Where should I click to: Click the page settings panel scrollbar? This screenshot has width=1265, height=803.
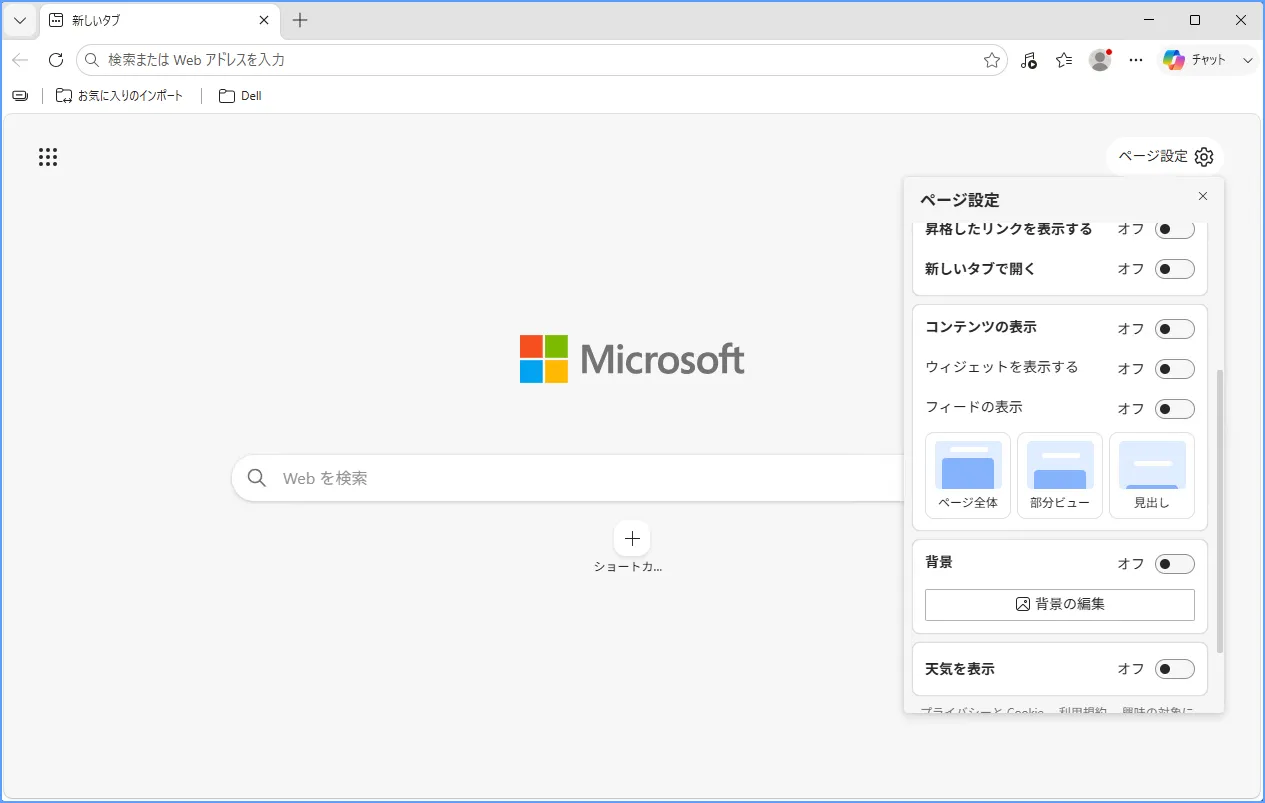[x=1219, y=512]
